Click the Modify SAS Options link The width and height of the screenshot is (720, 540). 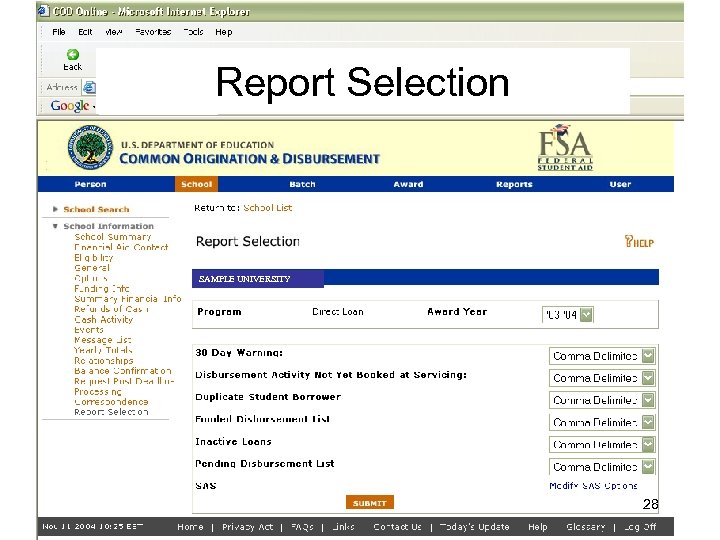coord(593,486)
